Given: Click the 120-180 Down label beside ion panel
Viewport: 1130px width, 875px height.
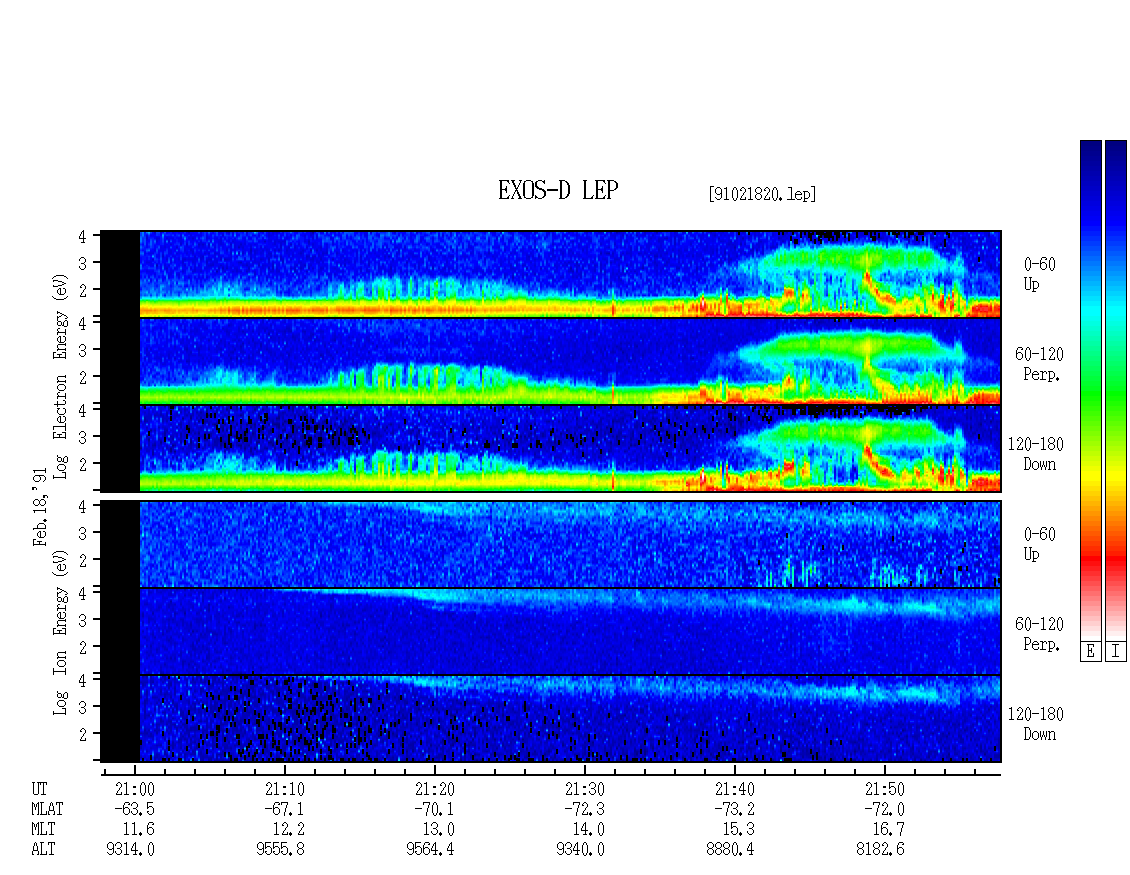Looking at the screenshot, I should [1036, 724].
